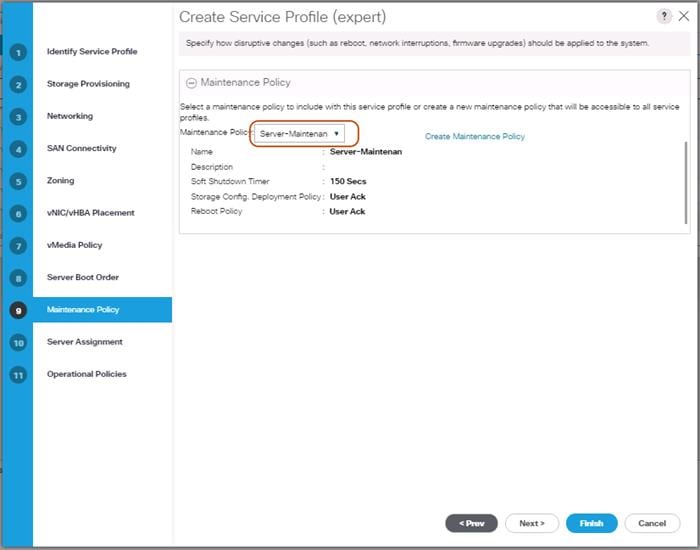Select the Networking step

coord(70,116)
